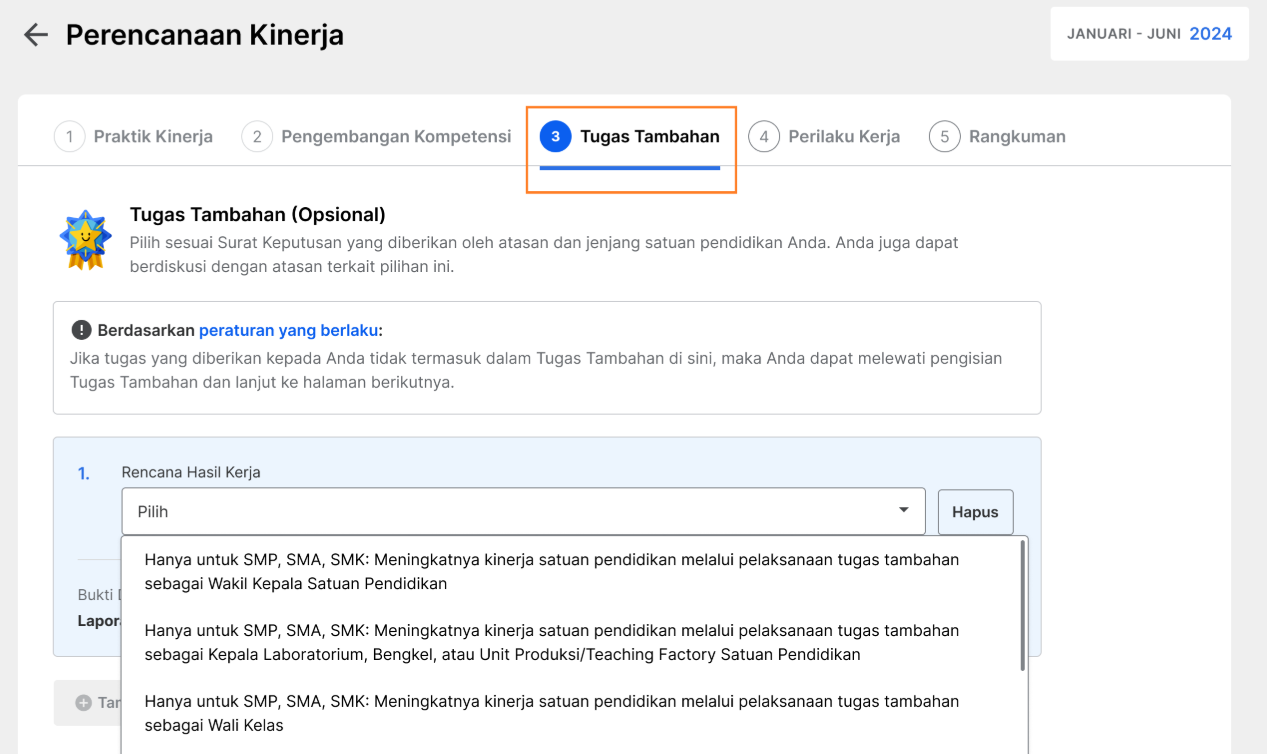Click the 'Rencana Hasil Kerja' field label
Screen dimensions: 1267x754
[x=191, y=472]
